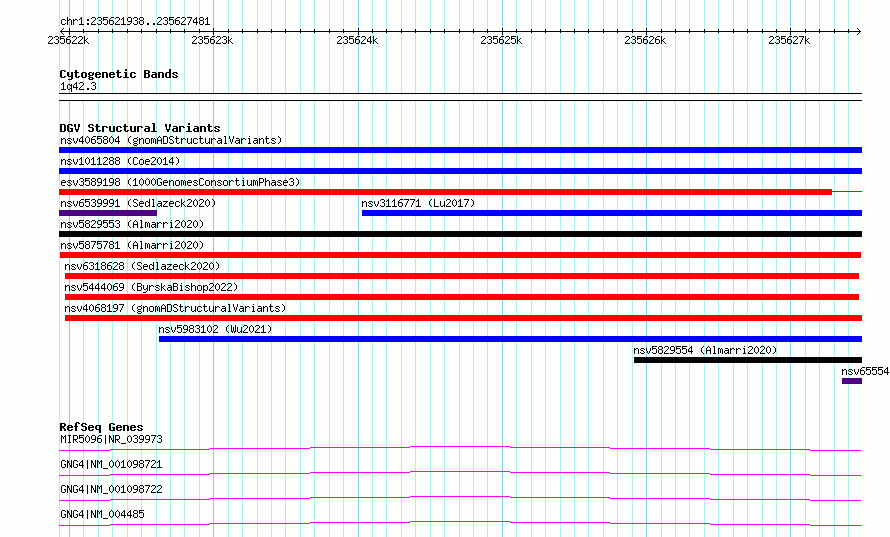Select the nsv4068197 (gnomADStructuralVariants) label
This screenshot has height=537, width=890.
click(175, 308)
